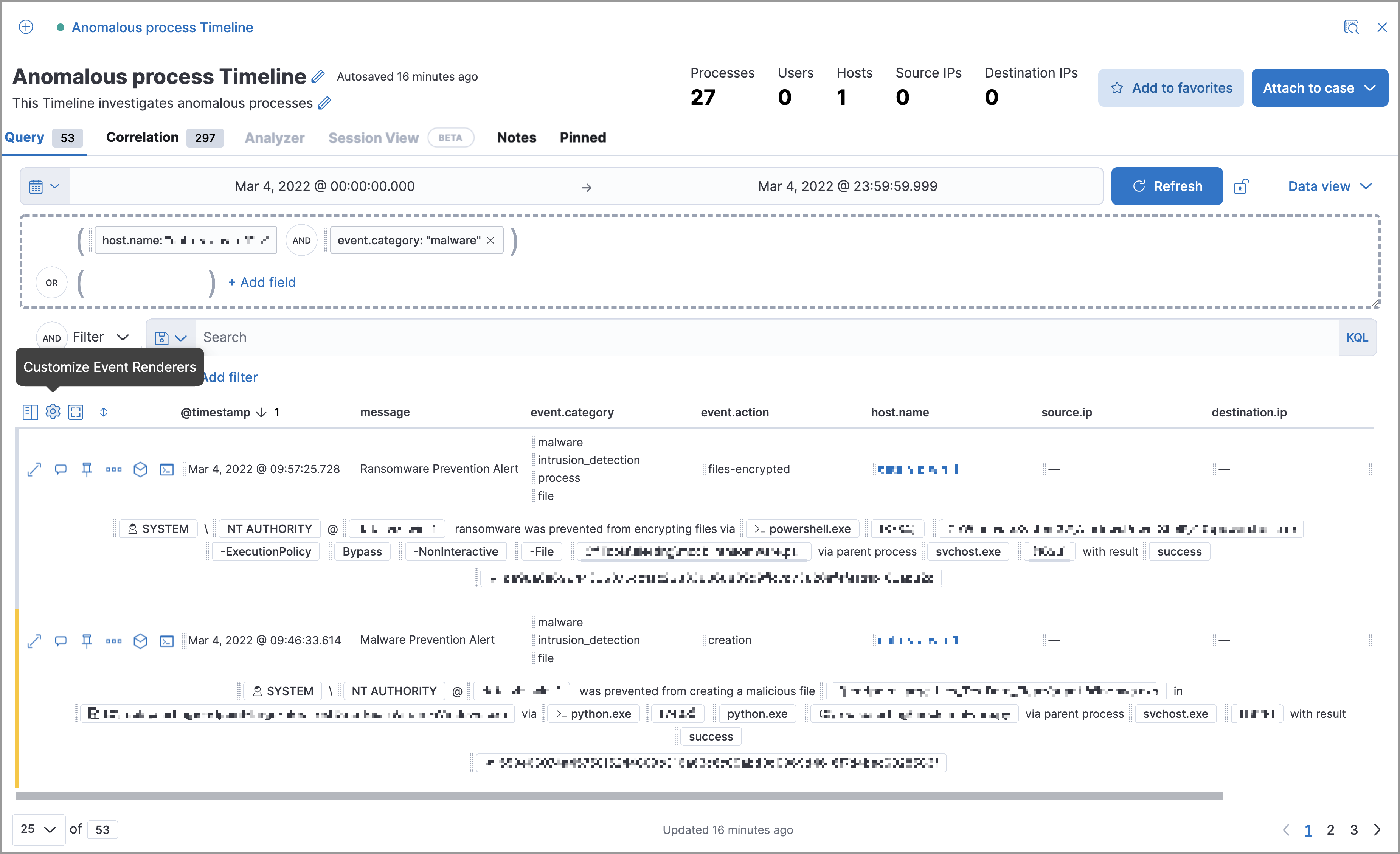Expand the Attach to case menu
The width and height of the screenshot is (1400, 854).
(x=1319, y=87)
